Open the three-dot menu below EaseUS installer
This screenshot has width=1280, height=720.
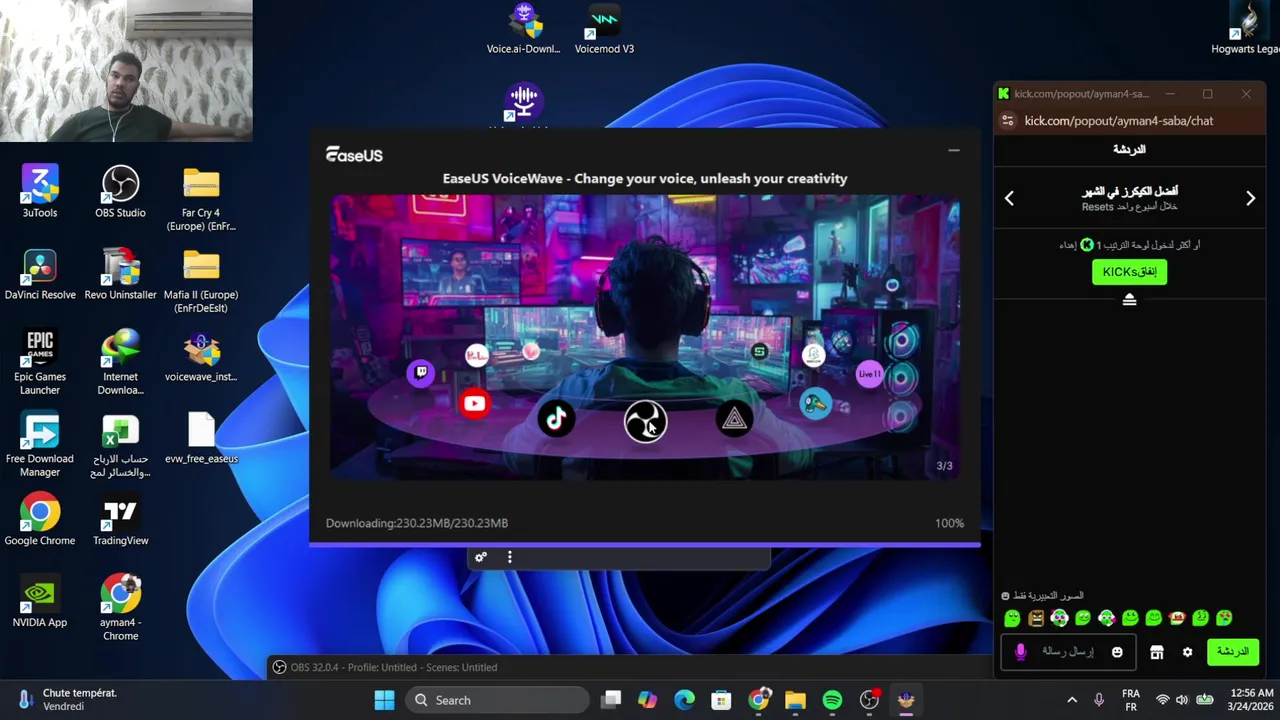509,557
